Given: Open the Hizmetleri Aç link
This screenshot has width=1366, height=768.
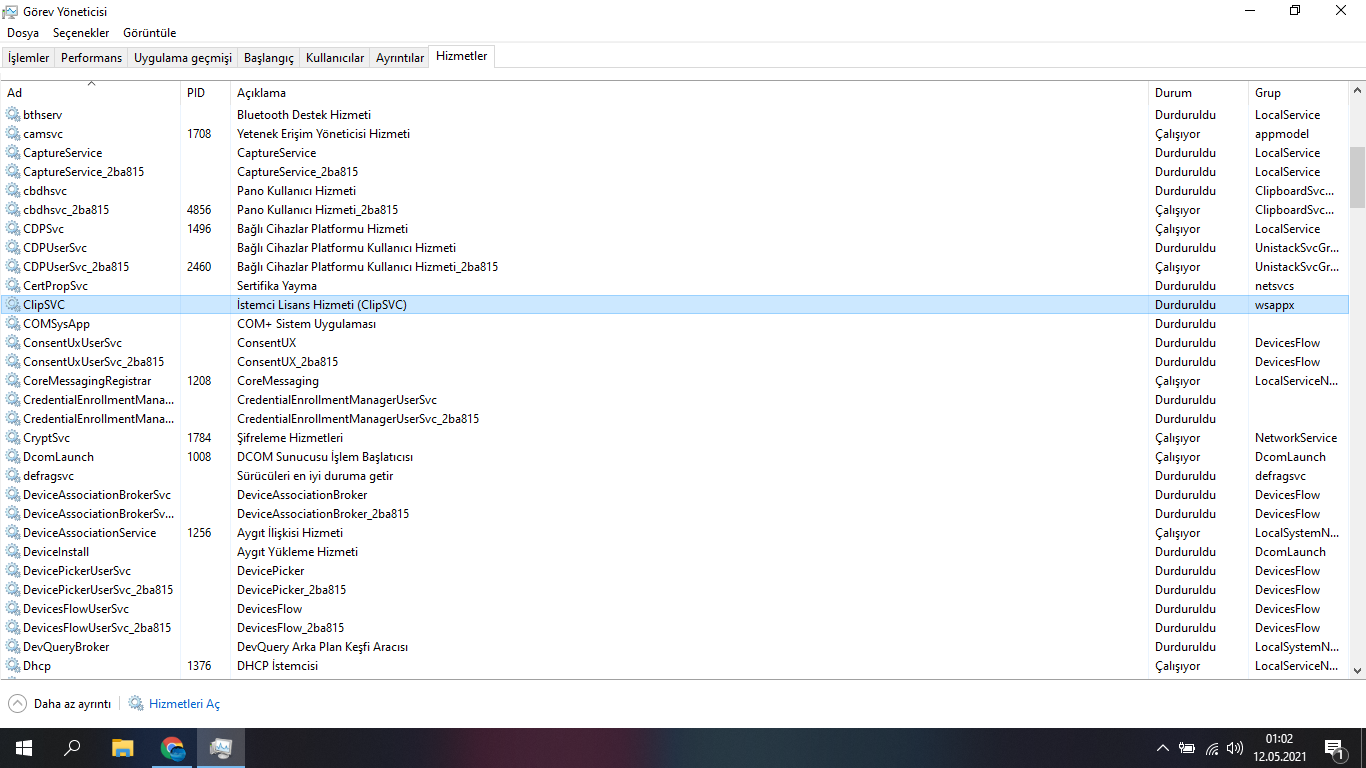Looking at the screenshot, I should pyautogui.click(x=184, y=704).
